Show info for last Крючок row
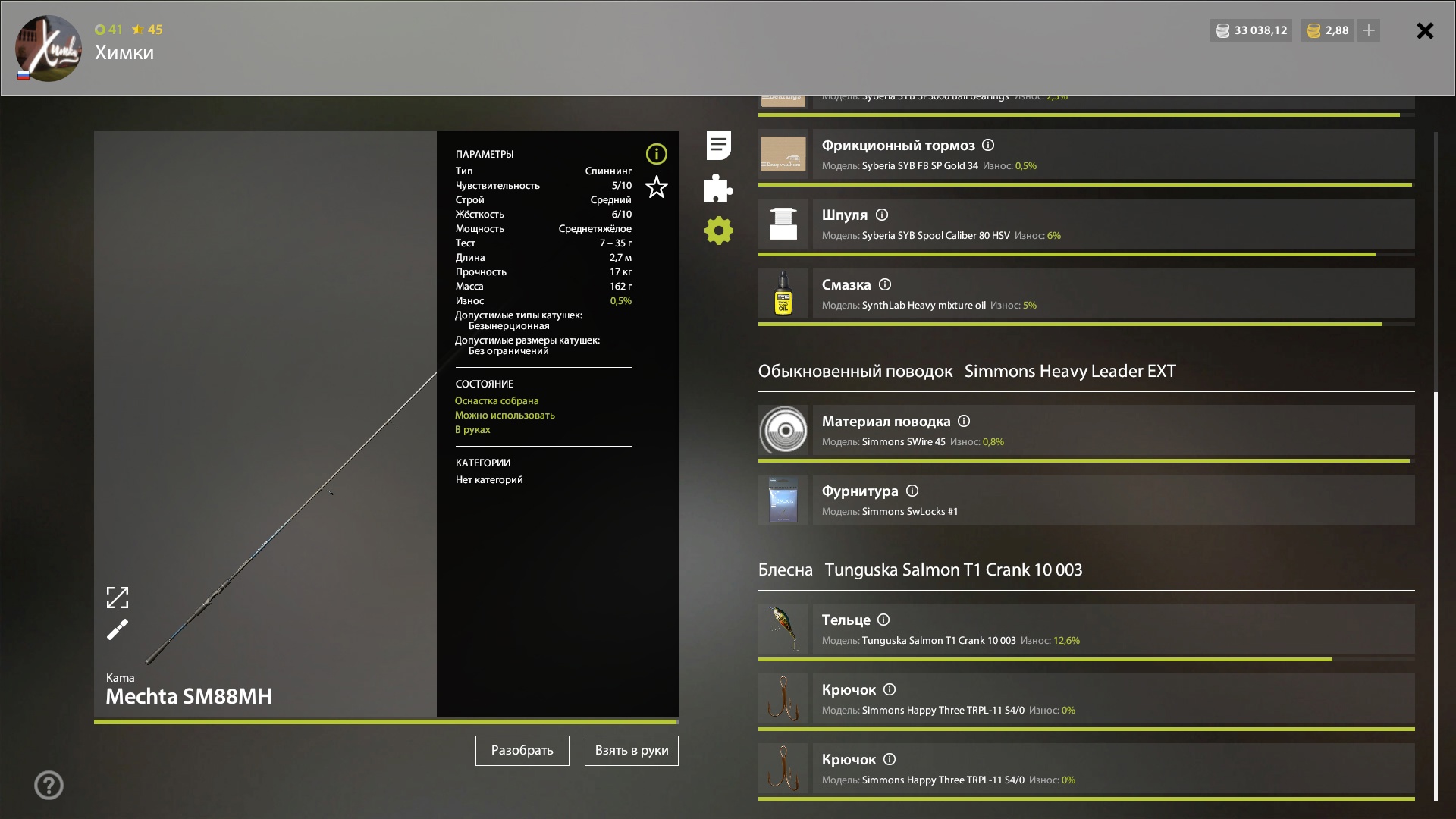Image resolution: width=1456 pixels, height=819 pixels. tap(890, 759)
